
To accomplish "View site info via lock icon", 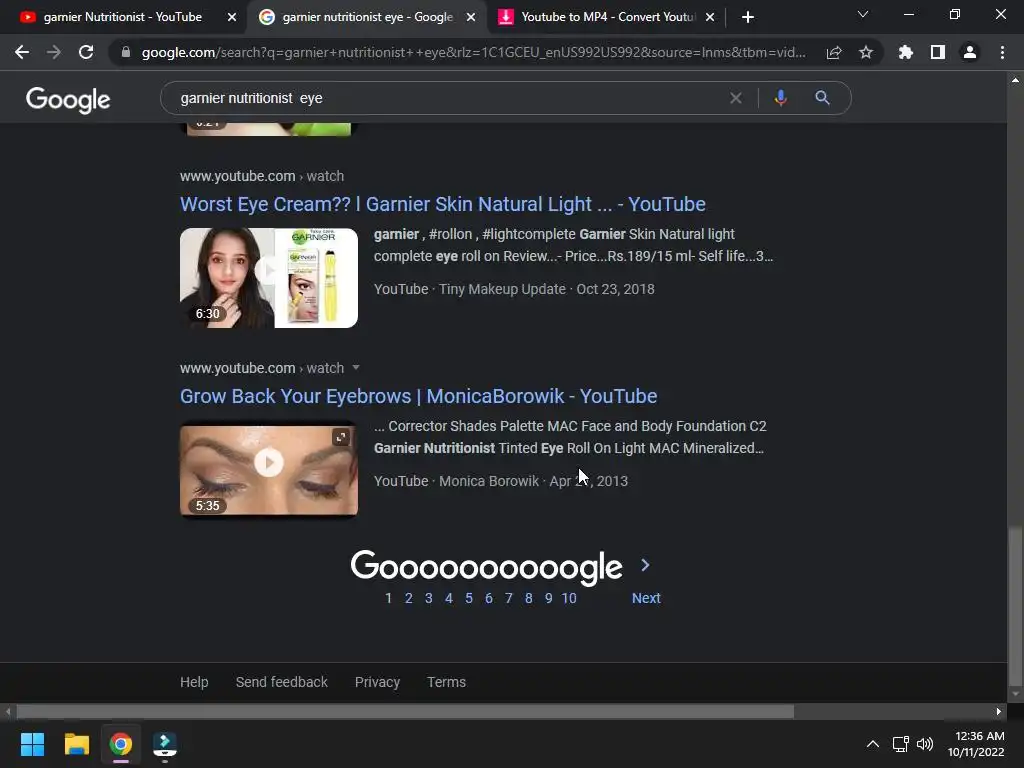I will pos(125,52).
